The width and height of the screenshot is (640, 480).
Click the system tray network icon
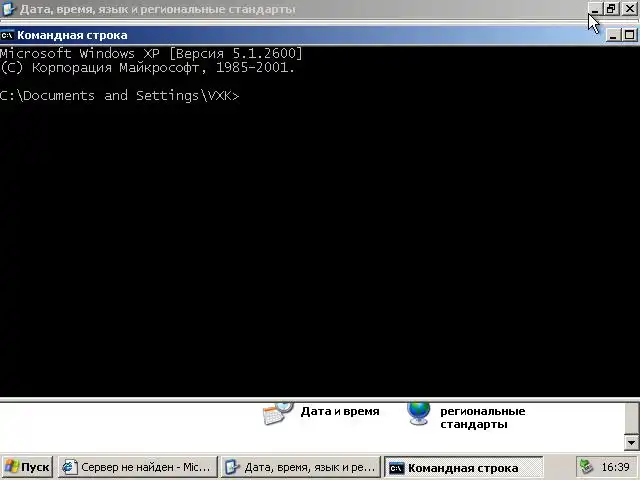point(587,467)
